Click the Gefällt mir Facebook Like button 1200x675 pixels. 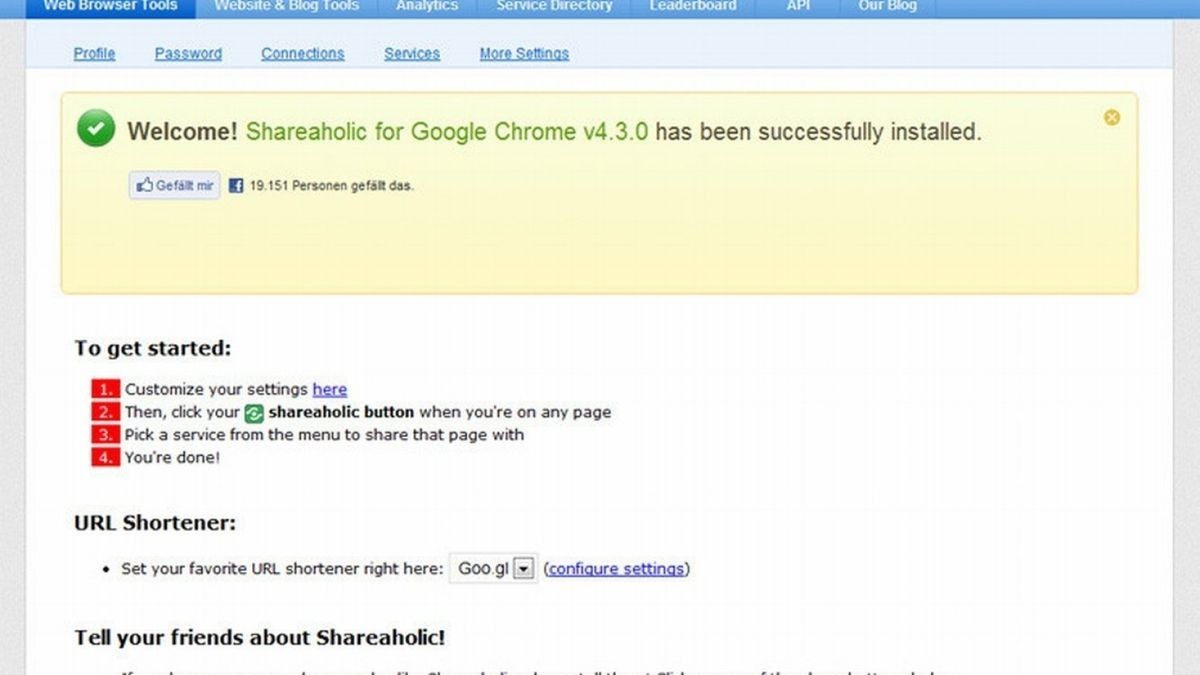tap(173, 184)
